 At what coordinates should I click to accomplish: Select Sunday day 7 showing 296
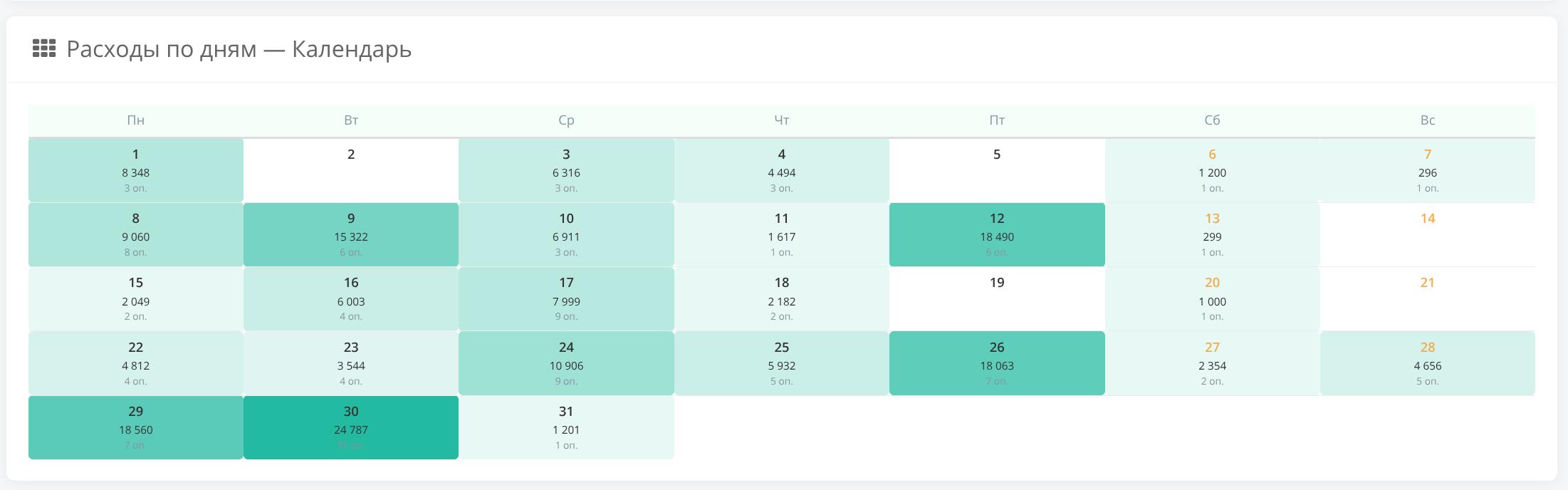pyautogui.click(x=1427, y=170)
